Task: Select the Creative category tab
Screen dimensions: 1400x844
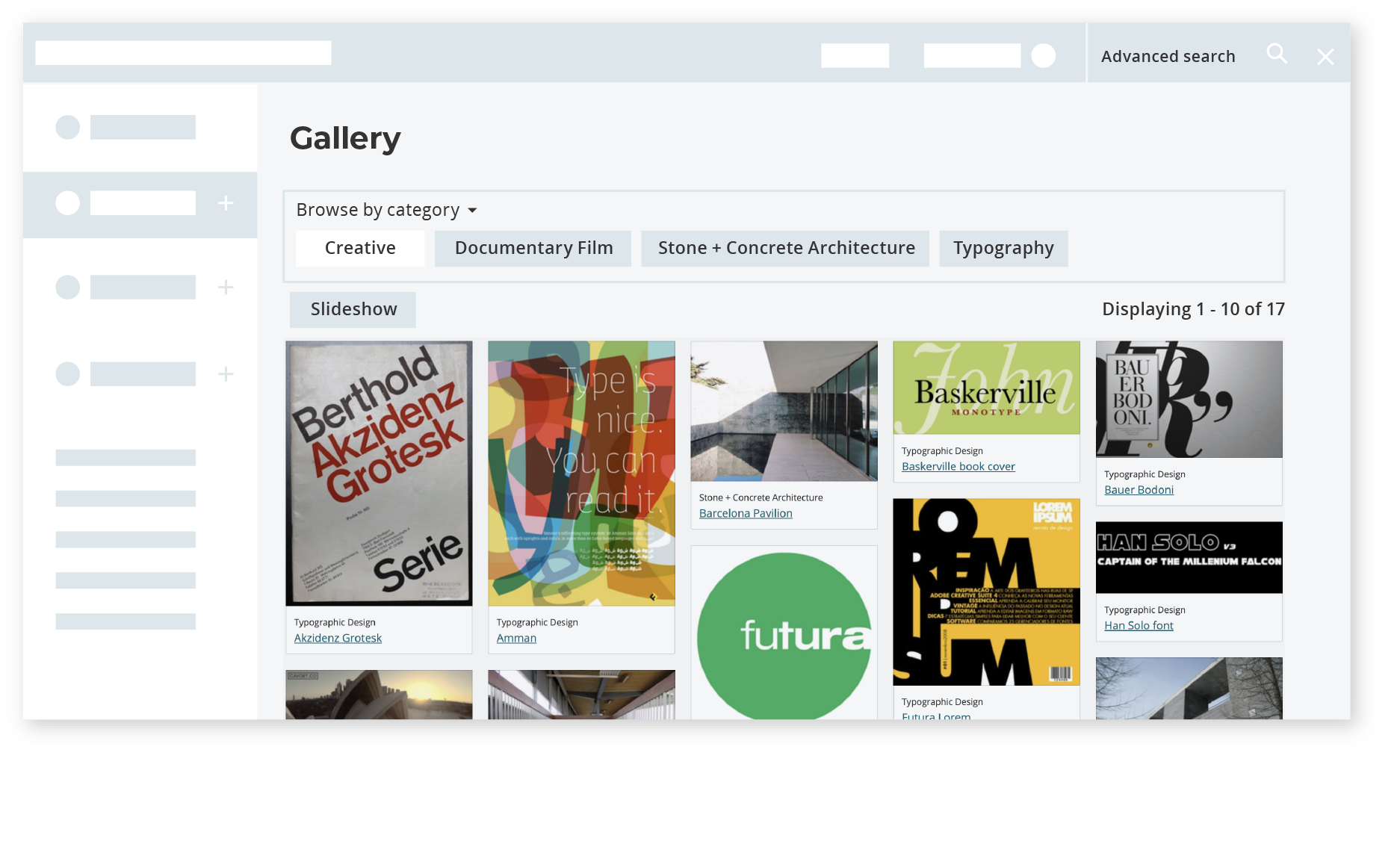Action: click(360, 248)
